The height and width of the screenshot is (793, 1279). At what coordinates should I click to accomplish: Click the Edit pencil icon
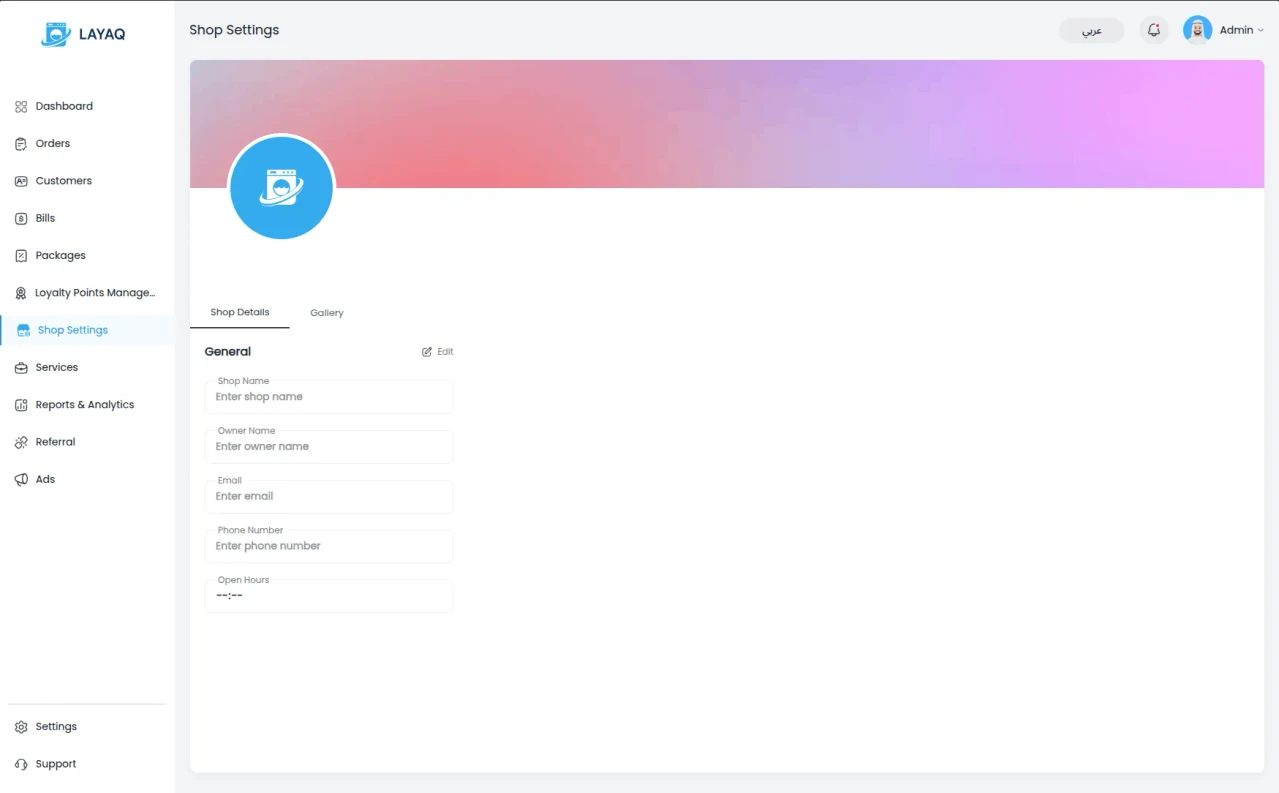pyautogui.click(x=427, y=352)
